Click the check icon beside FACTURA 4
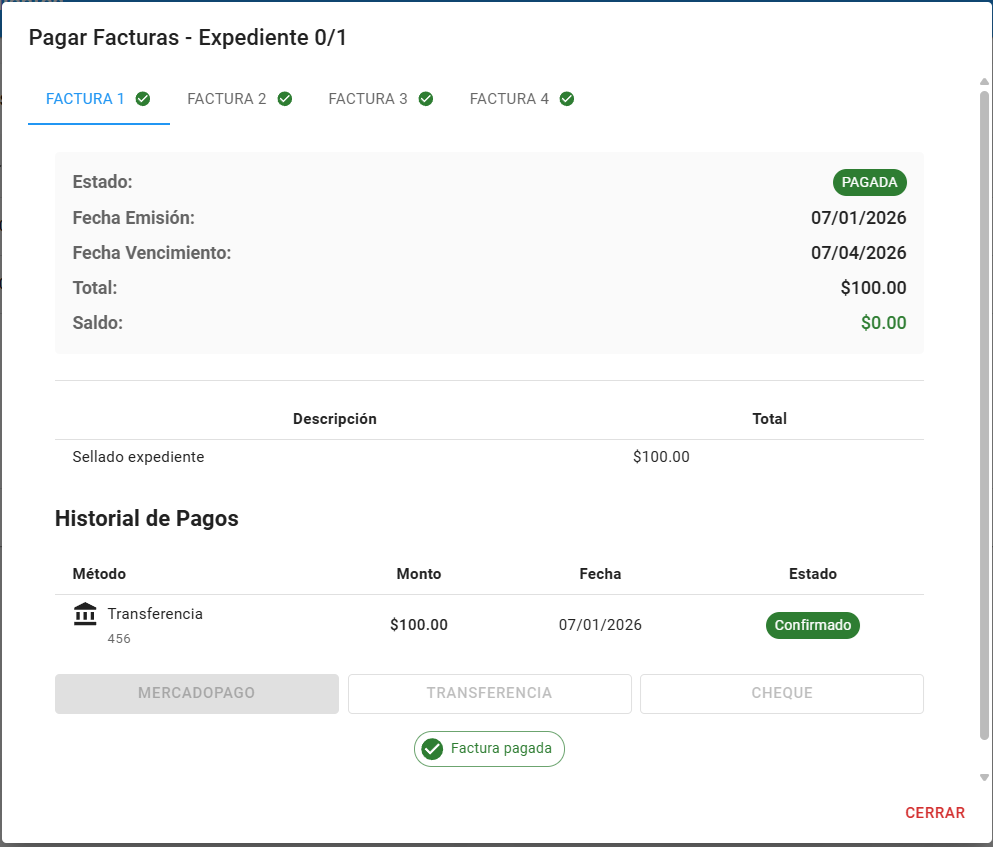This screenshot has width=993, height=847. click(567, 99)
